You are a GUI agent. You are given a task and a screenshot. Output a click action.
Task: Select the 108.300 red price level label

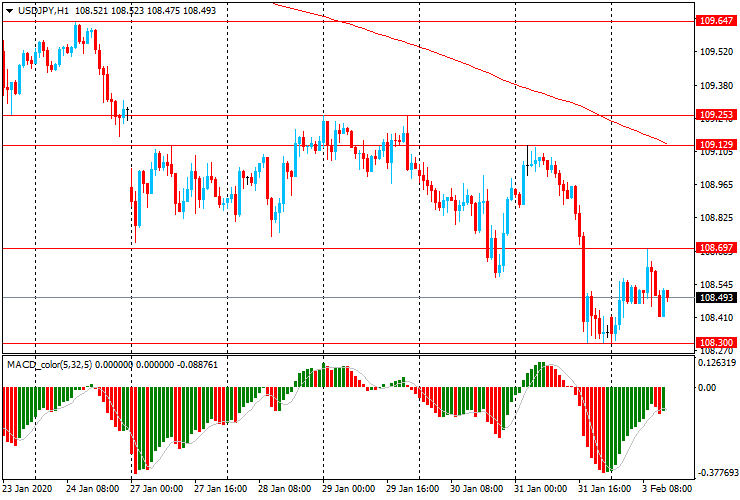[x=716, y=342]
